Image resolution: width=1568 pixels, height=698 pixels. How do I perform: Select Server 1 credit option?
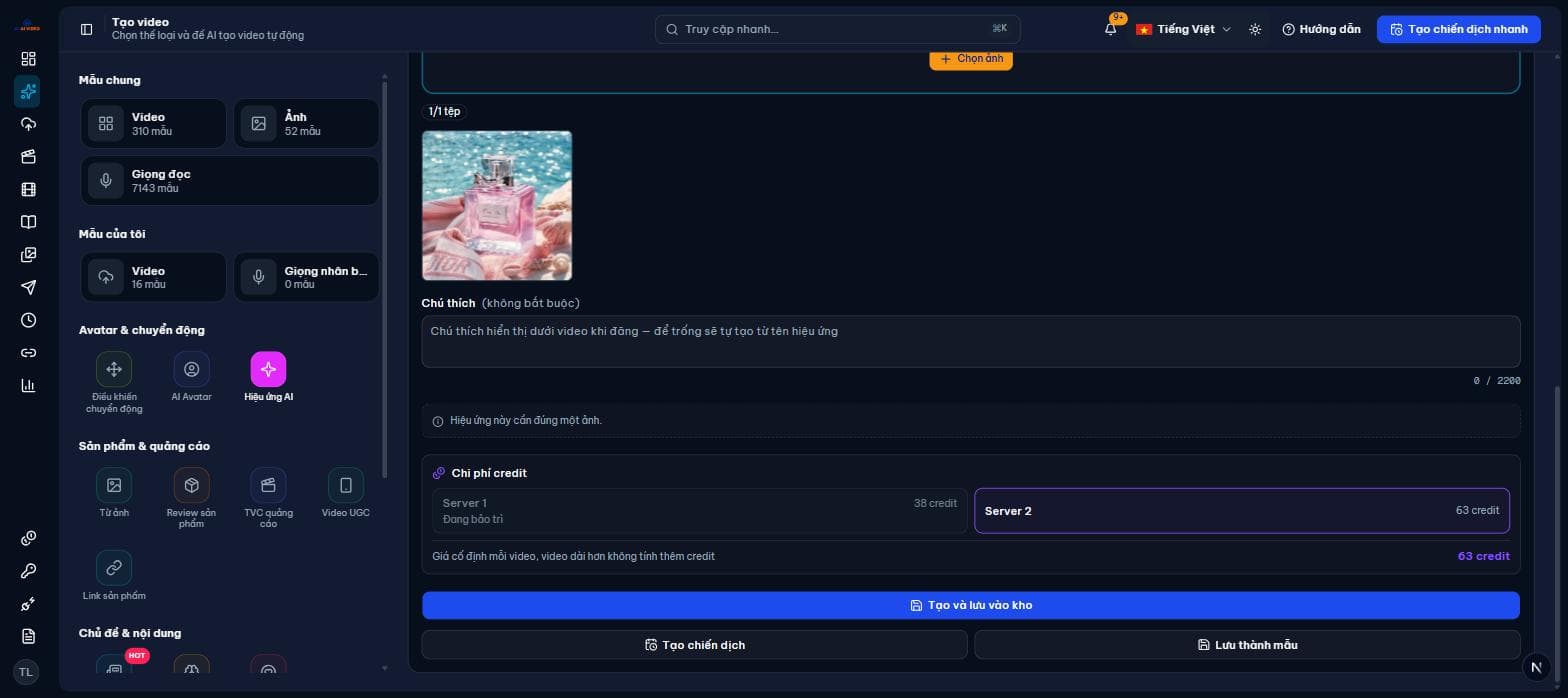(699, 511)
